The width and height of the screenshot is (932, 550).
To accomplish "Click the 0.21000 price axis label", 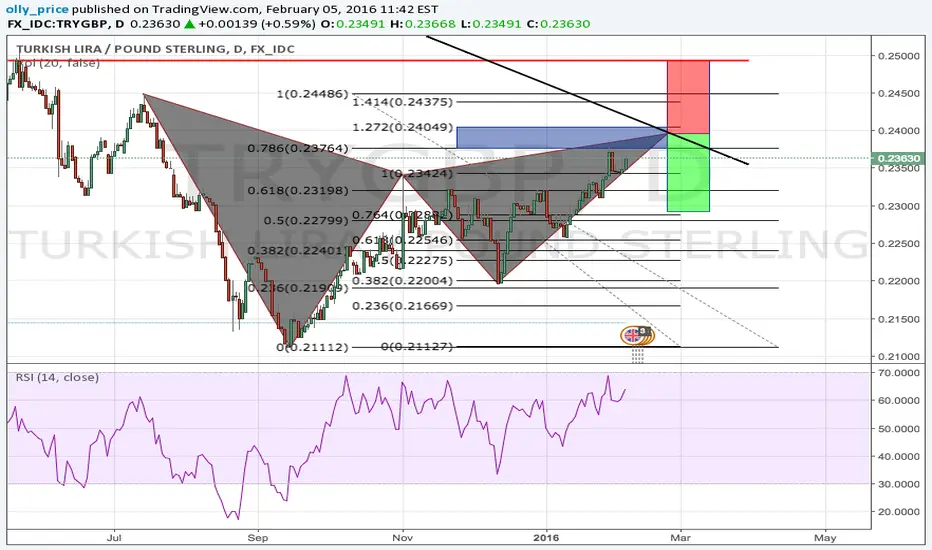I will [x=899, y=357].
